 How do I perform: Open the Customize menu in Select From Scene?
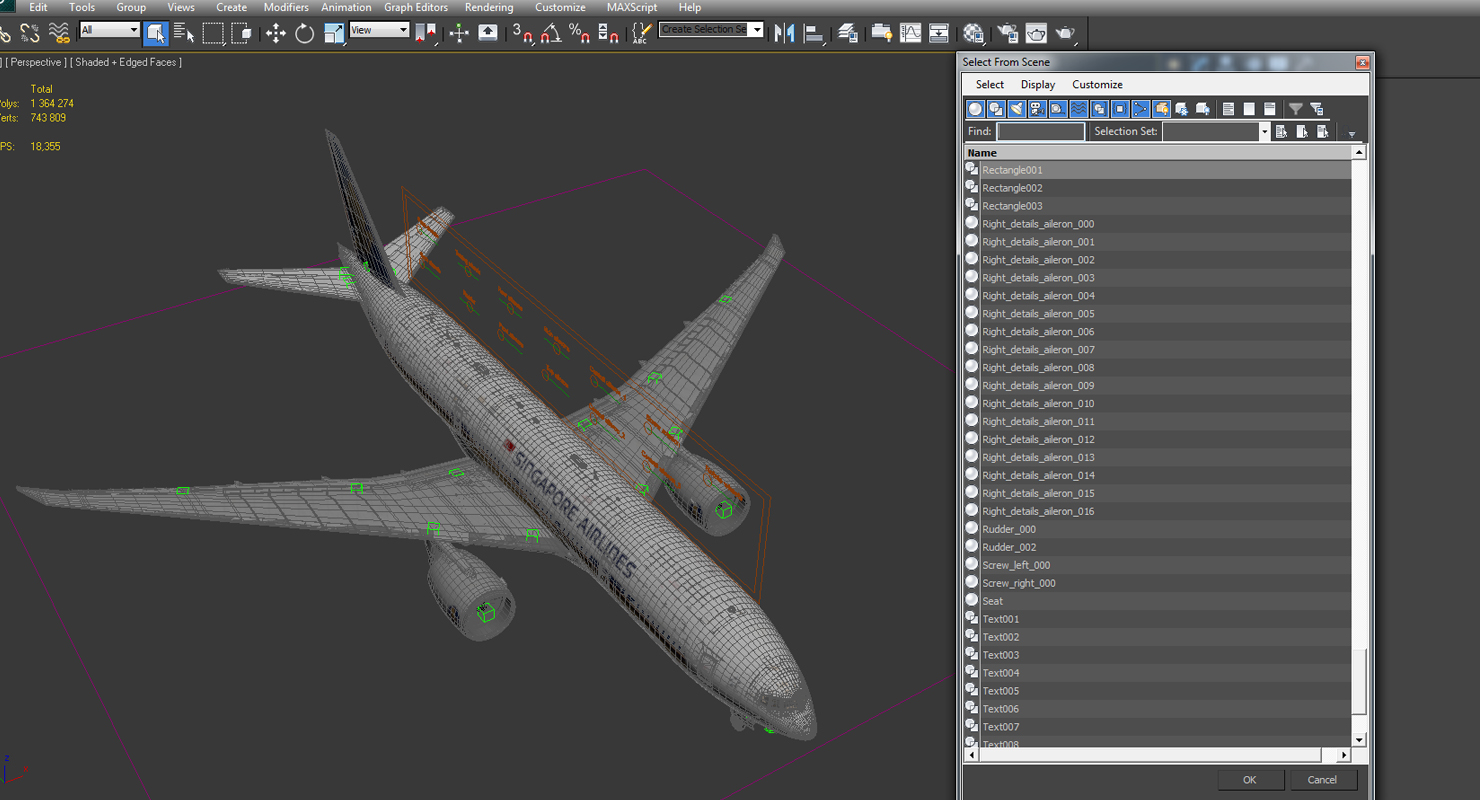(1097, 85)
